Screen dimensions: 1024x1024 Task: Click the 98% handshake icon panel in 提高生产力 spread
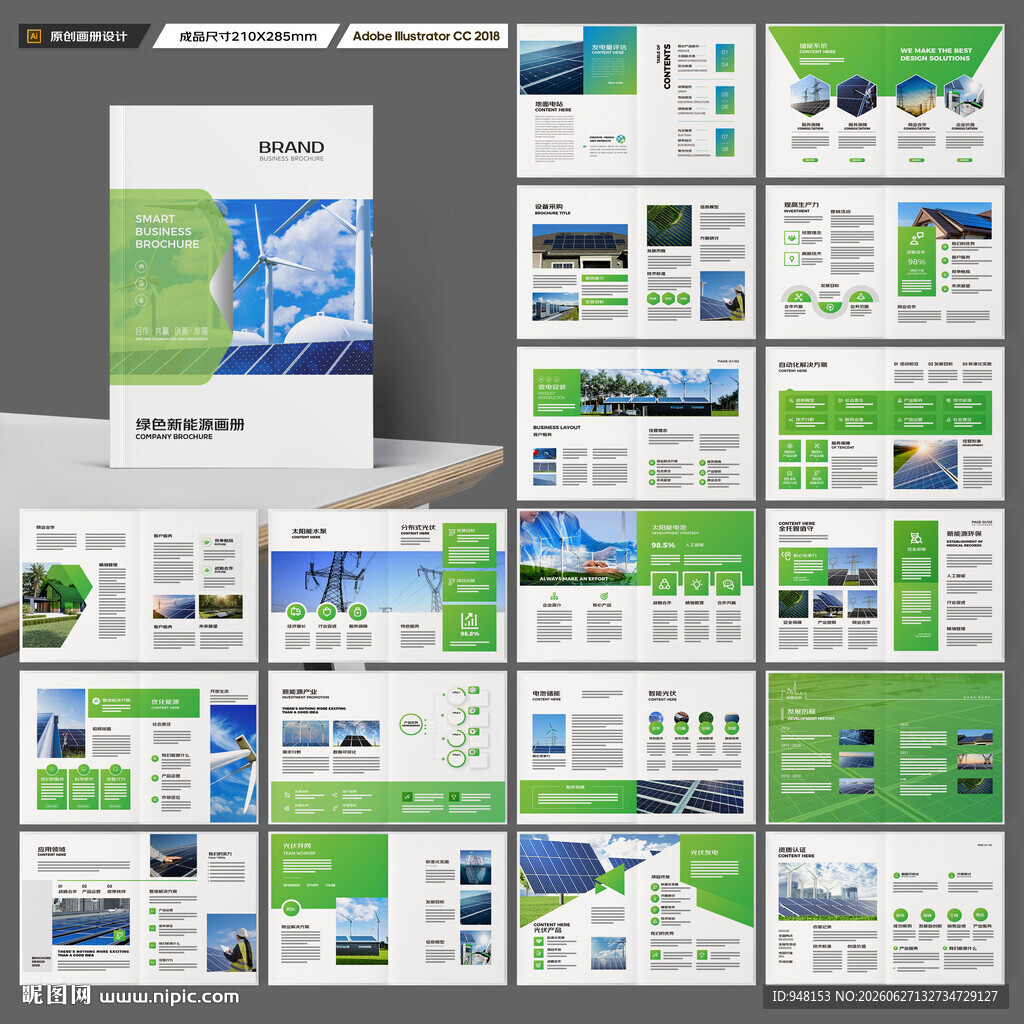[917, 261]
